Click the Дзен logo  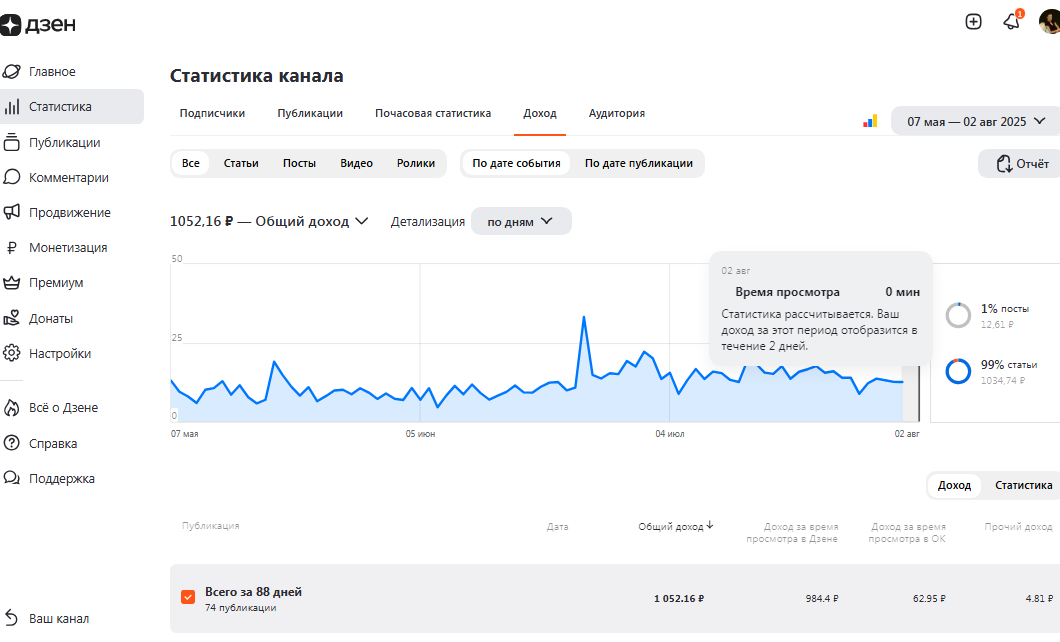pos(38,24)
